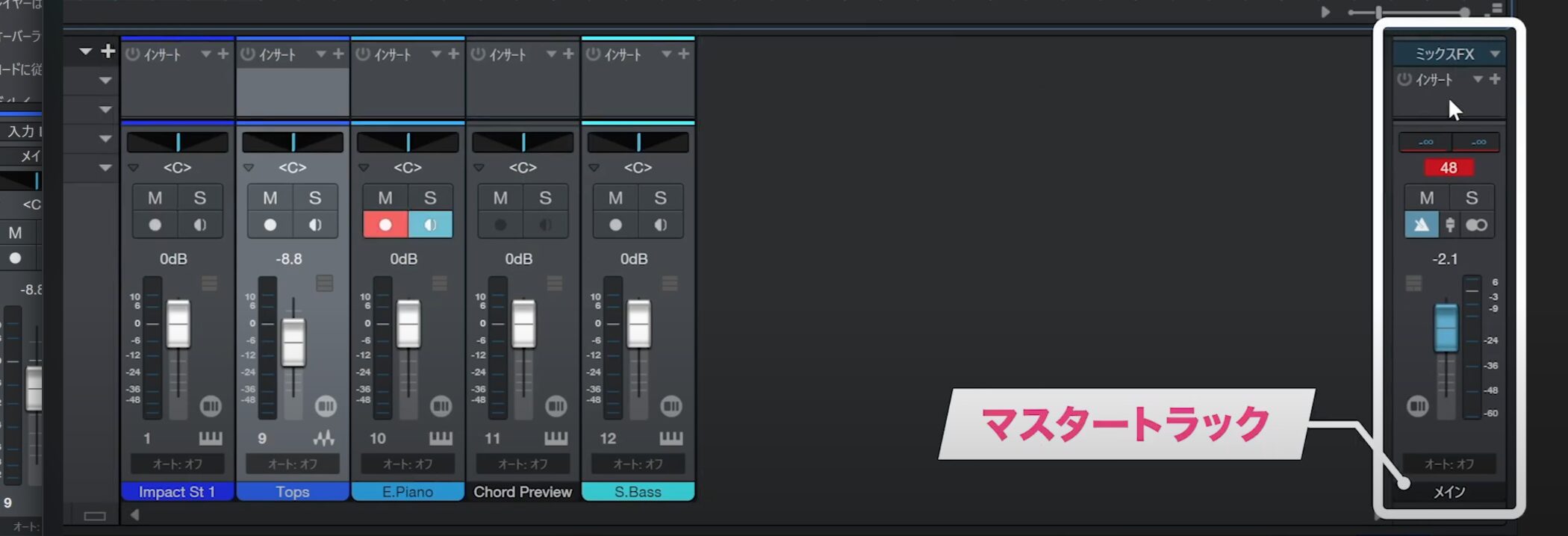Click the audio waveform icon on Tops channel
This screenshot has height=536, width=1568.
(324, 438)
